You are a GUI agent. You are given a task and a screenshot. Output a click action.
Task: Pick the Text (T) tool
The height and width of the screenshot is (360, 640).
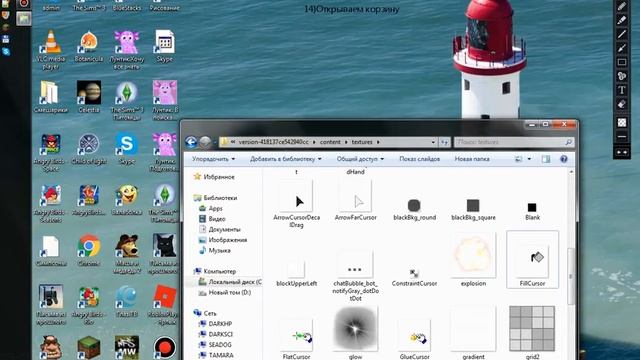tap(622, 90)
